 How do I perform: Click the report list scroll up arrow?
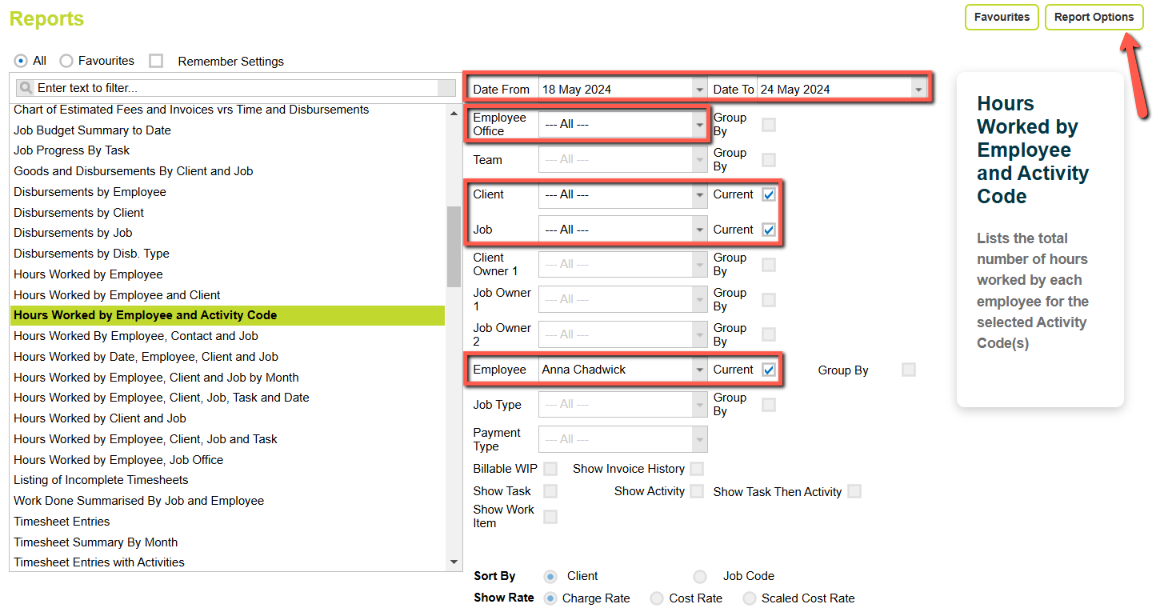454,113
